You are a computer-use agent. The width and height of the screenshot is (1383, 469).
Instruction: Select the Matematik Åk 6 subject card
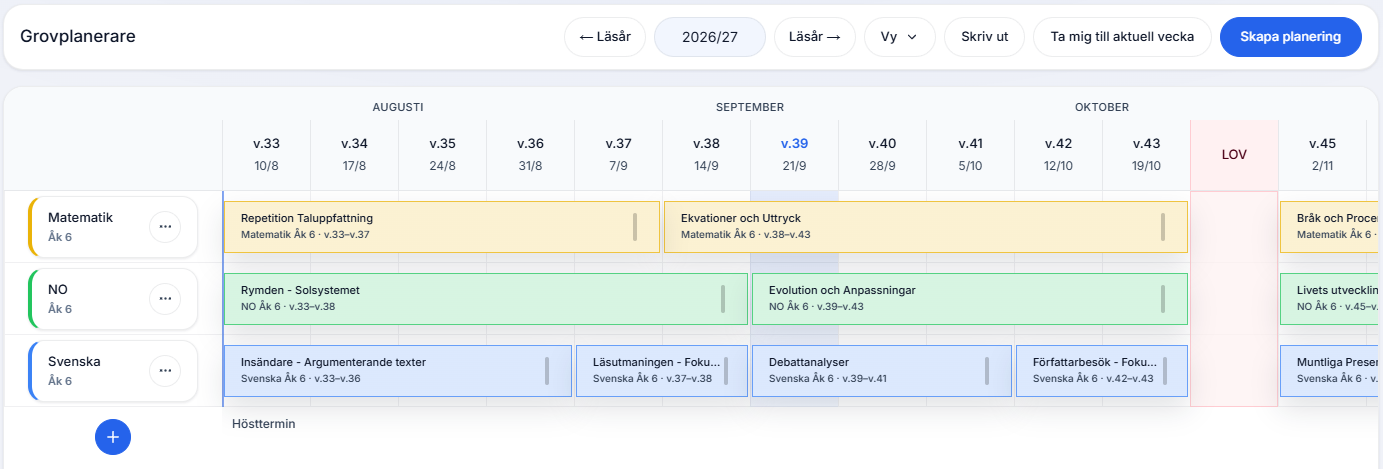[113, 227]
